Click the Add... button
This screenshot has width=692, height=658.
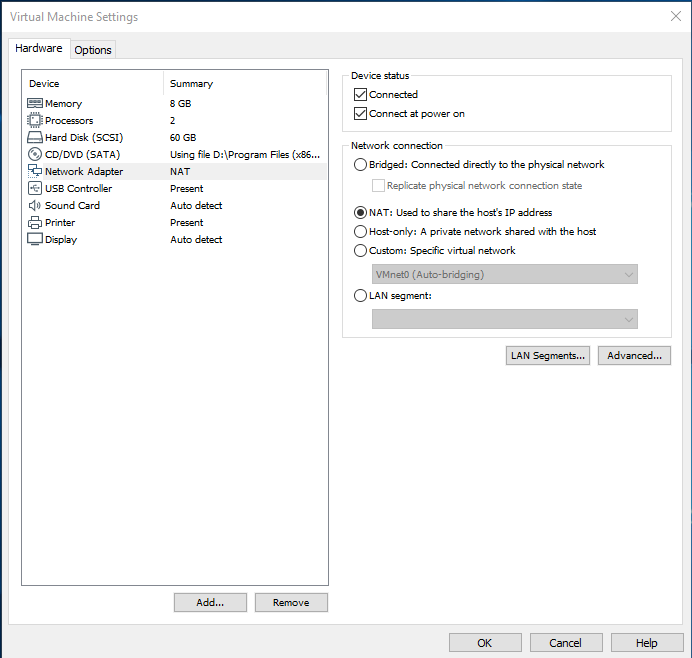[210, 602]
